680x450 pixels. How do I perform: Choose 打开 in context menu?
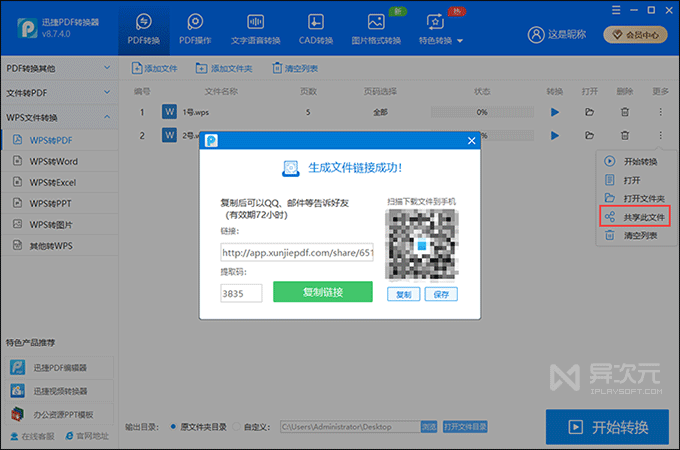(636, 180)
